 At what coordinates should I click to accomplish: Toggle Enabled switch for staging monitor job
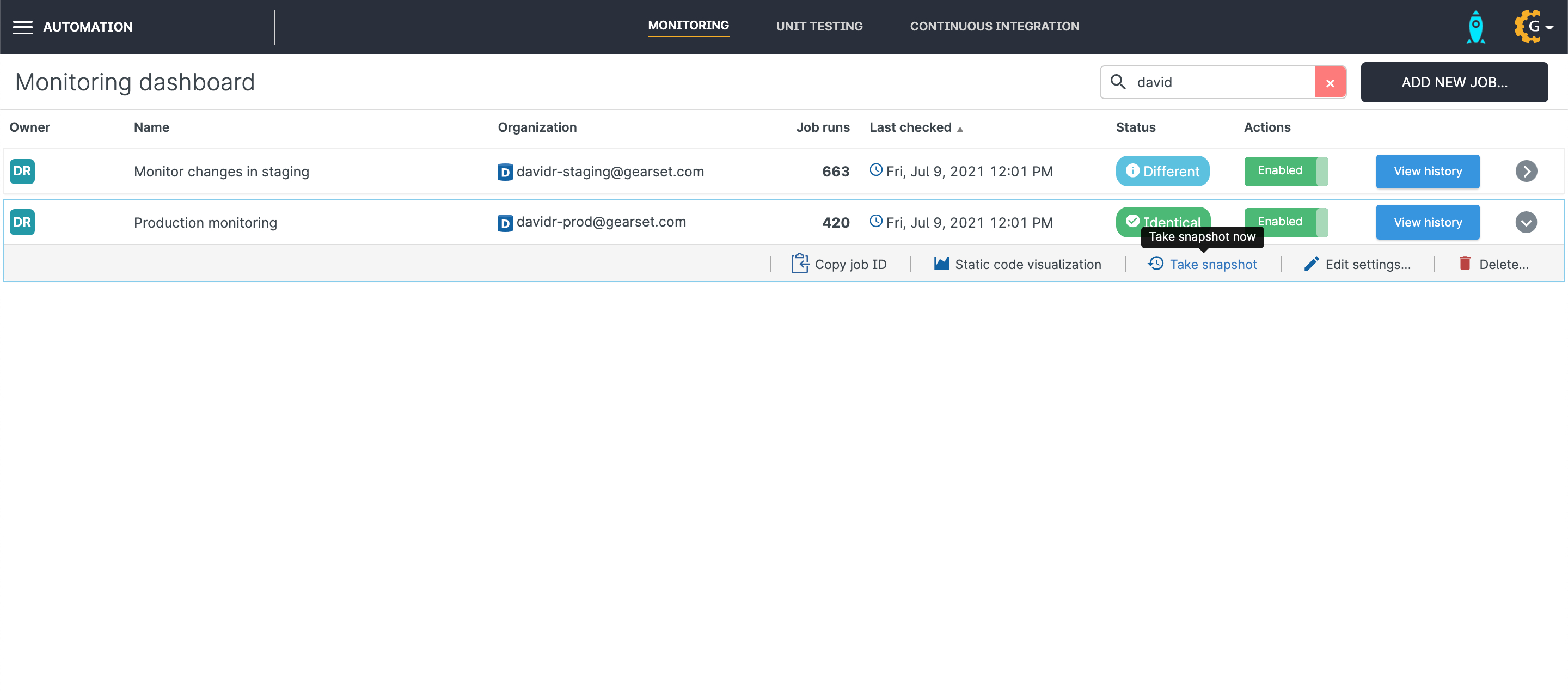1285,171
